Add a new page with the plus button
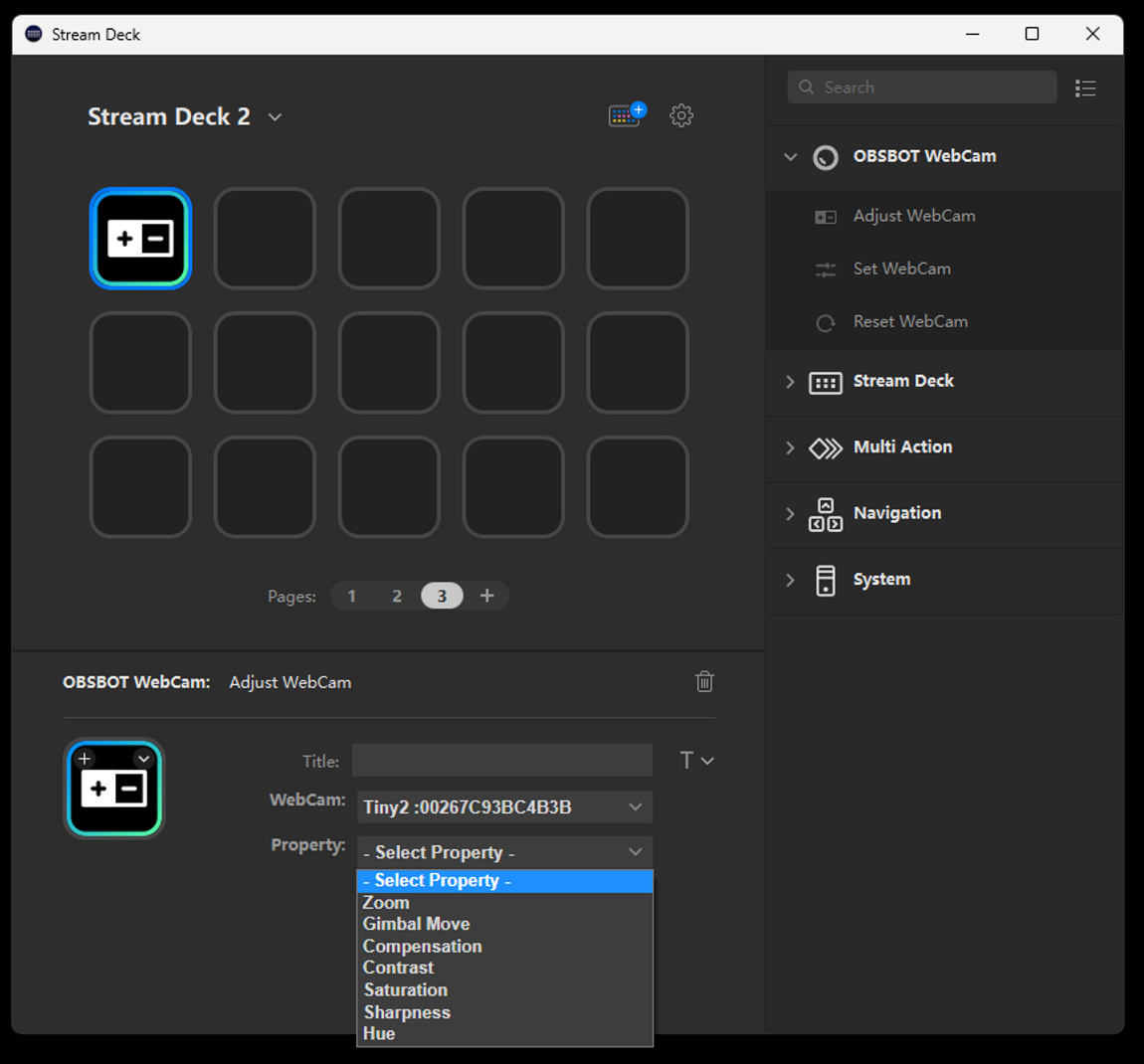Viewport: 1144px width, 1064px height. click(x=486, y=595)
